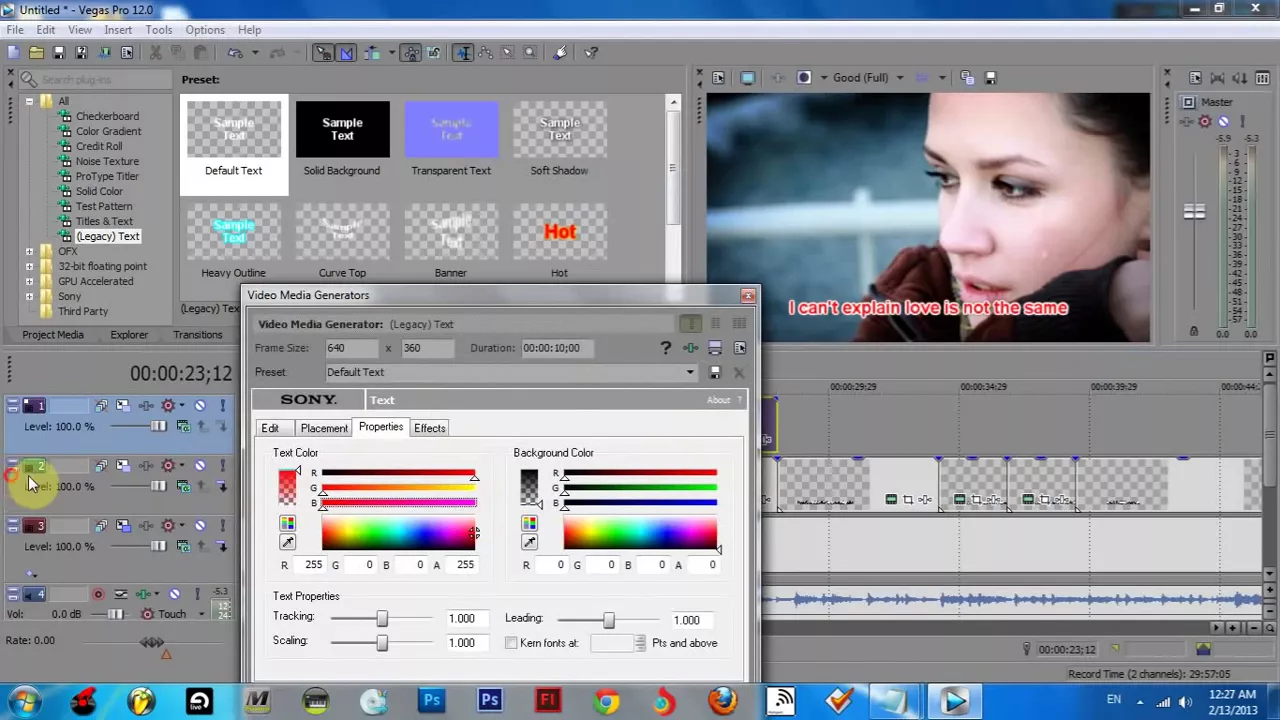Click the About link in Sony Text header
The image size is (1280, 720).
[718, 400]
